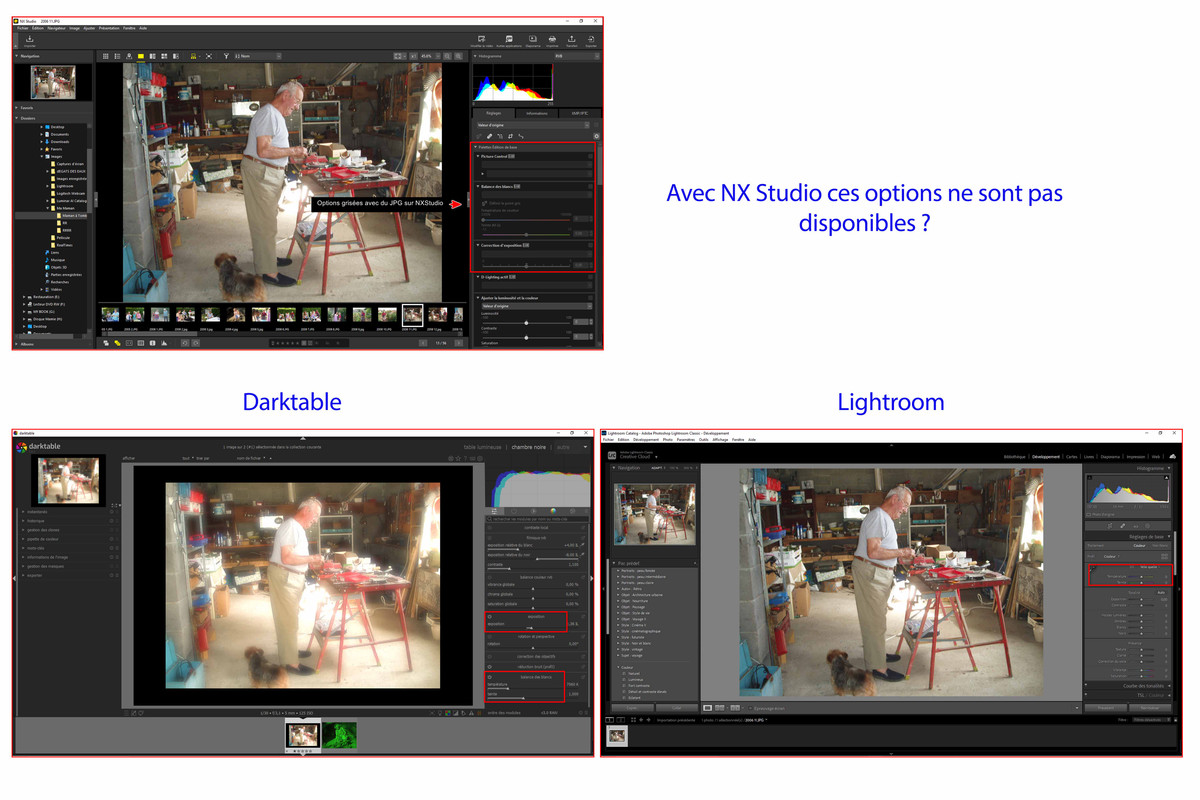Click the Coller button in Lightroom
The height and width of the screenshot is (800, 1200).
[676, 708]
